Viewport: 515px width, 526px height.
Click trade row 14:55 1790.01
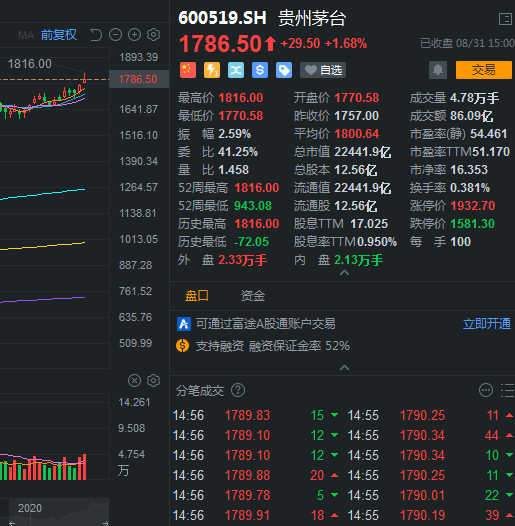(431, 495)
